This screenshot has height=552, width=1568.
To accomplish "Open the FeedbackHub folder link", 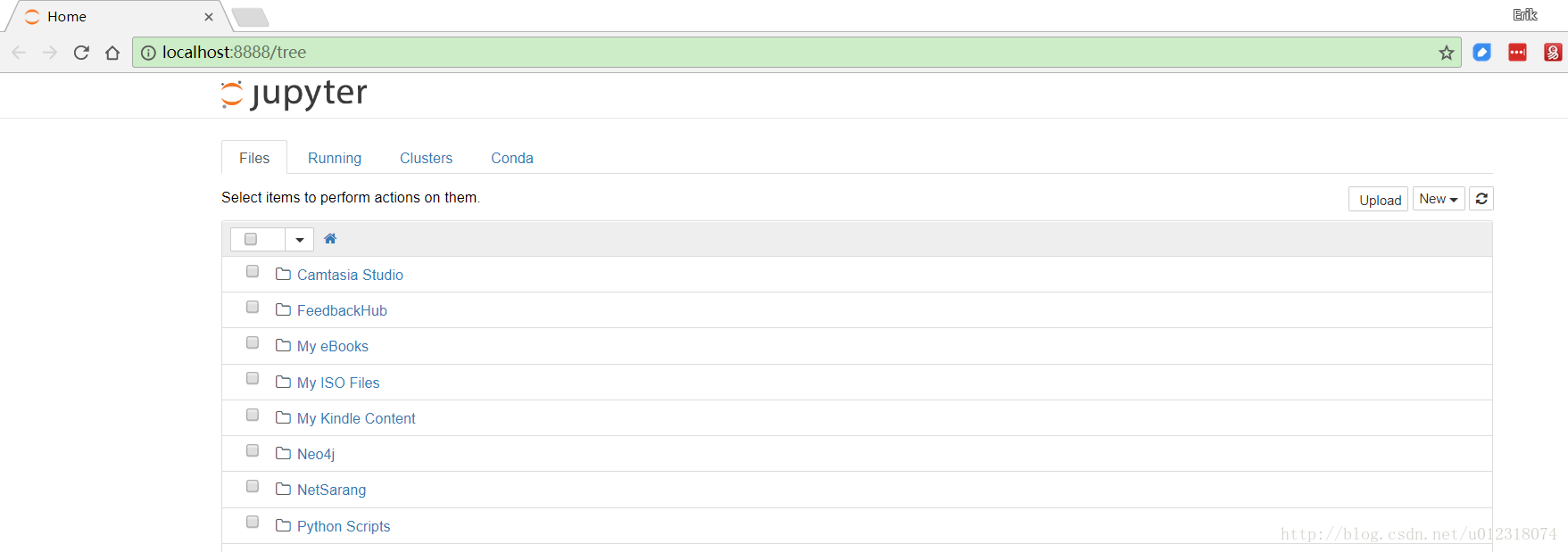I will (342, 310).
